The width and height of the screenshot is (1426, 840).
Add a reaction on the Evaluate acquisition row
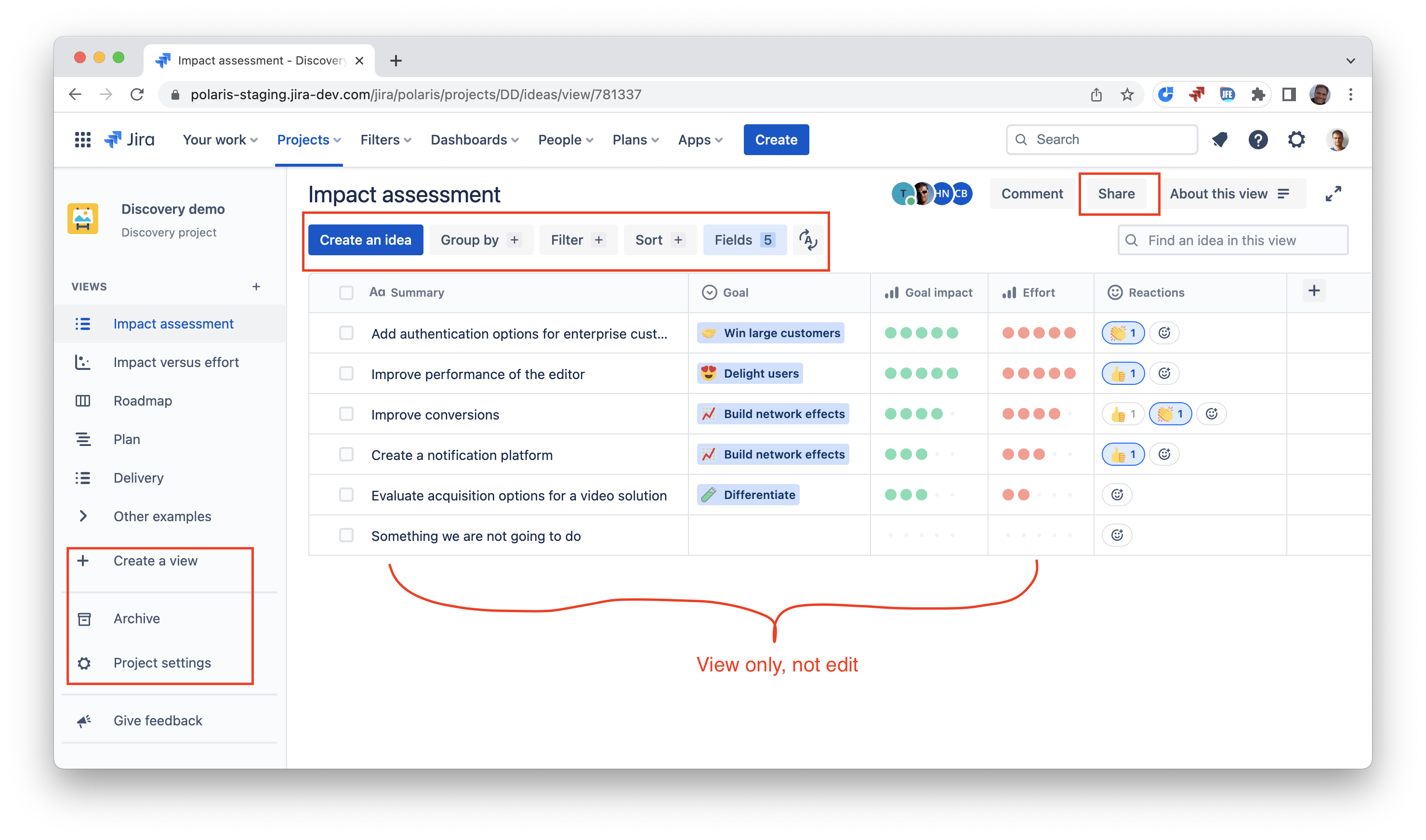point(1116,494)
